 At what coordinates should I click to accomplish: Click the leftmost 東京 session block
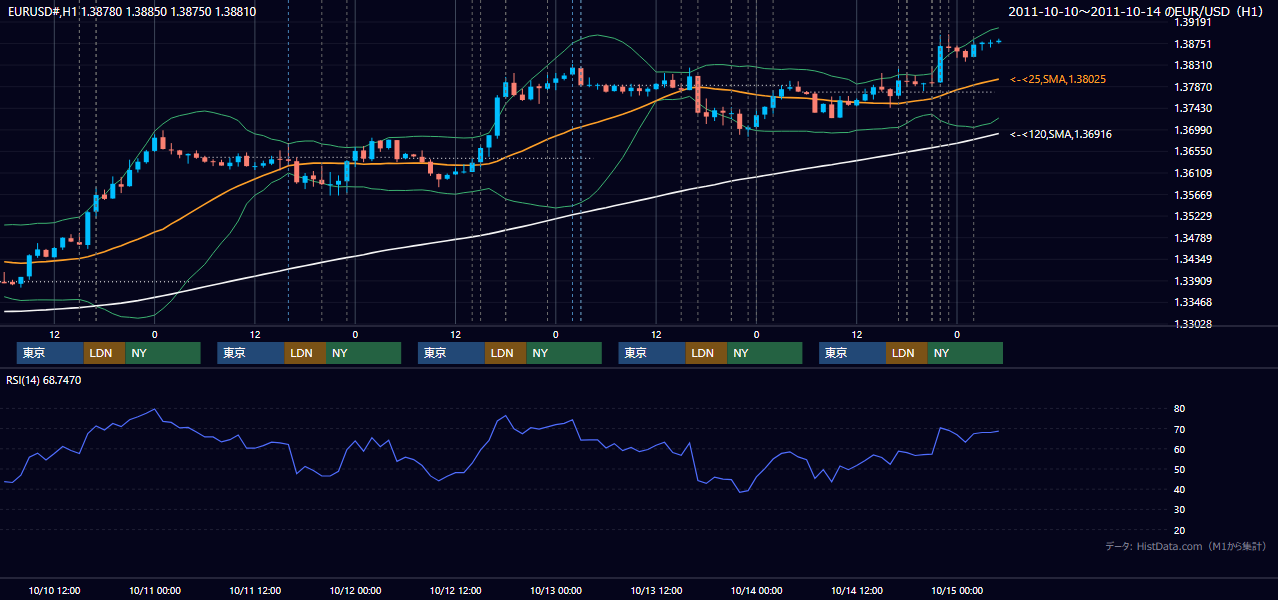click(50, 353)
